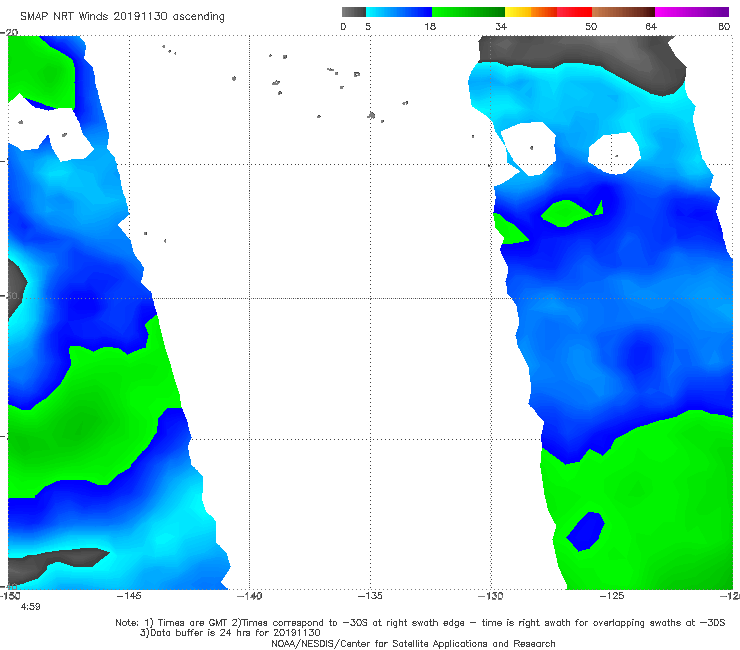Click the longitude label '-125'
Viewport: 740px width, 650px height.
[612, 596]
